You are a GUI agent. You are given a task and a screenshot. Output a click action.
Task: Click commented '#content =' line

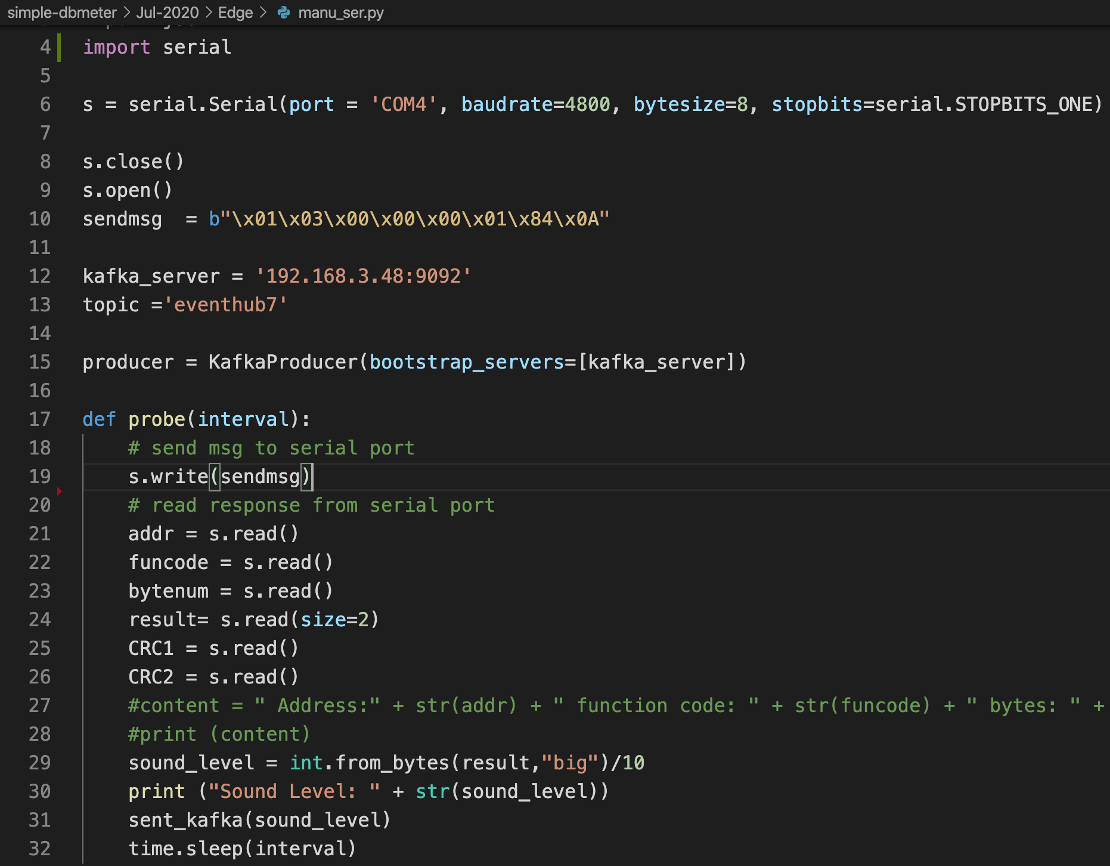pyautogui.click(x=616, y=706)
